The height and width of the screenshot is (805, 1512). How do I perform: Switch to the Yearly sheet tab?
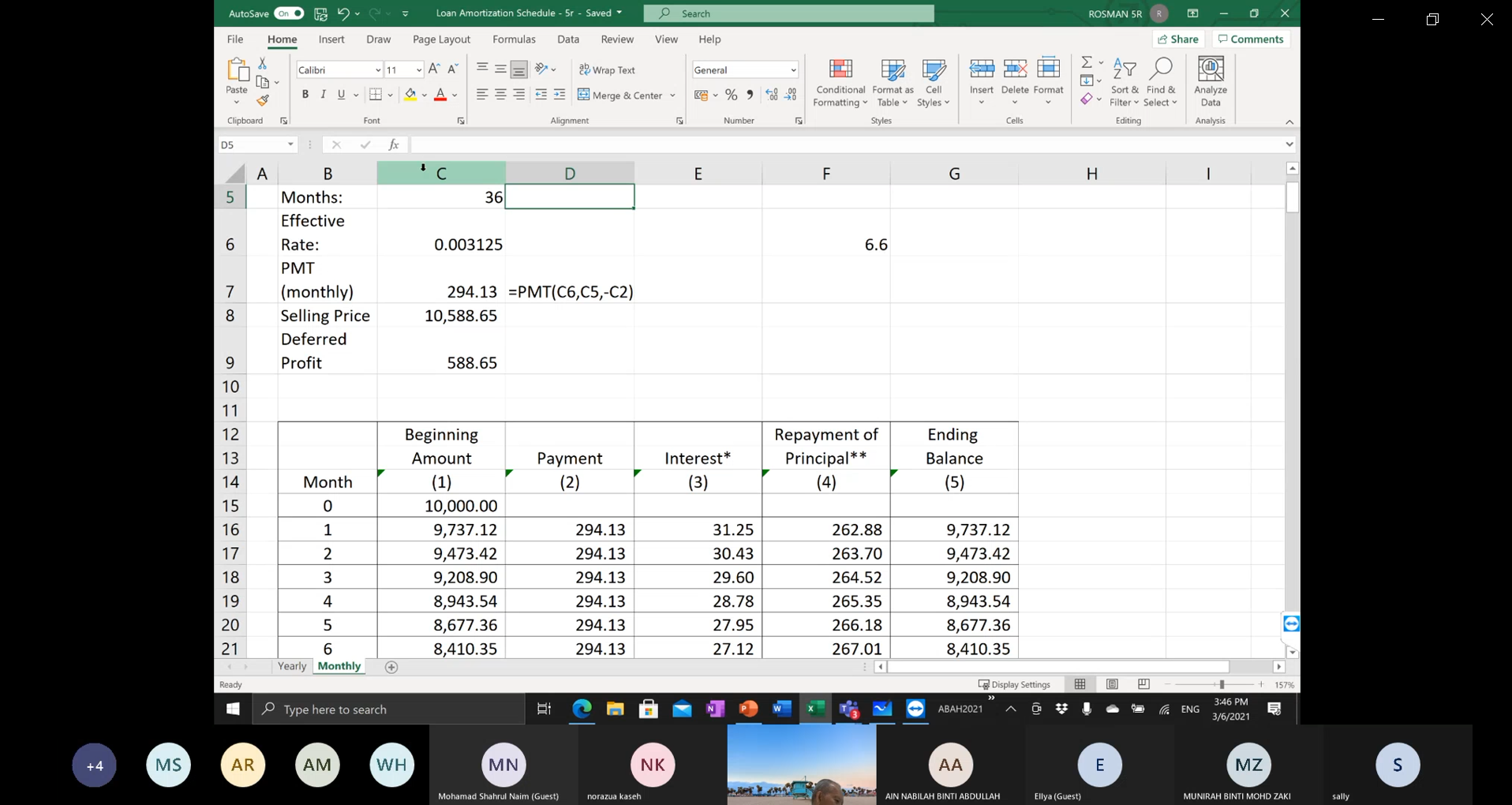pos(292,666)
